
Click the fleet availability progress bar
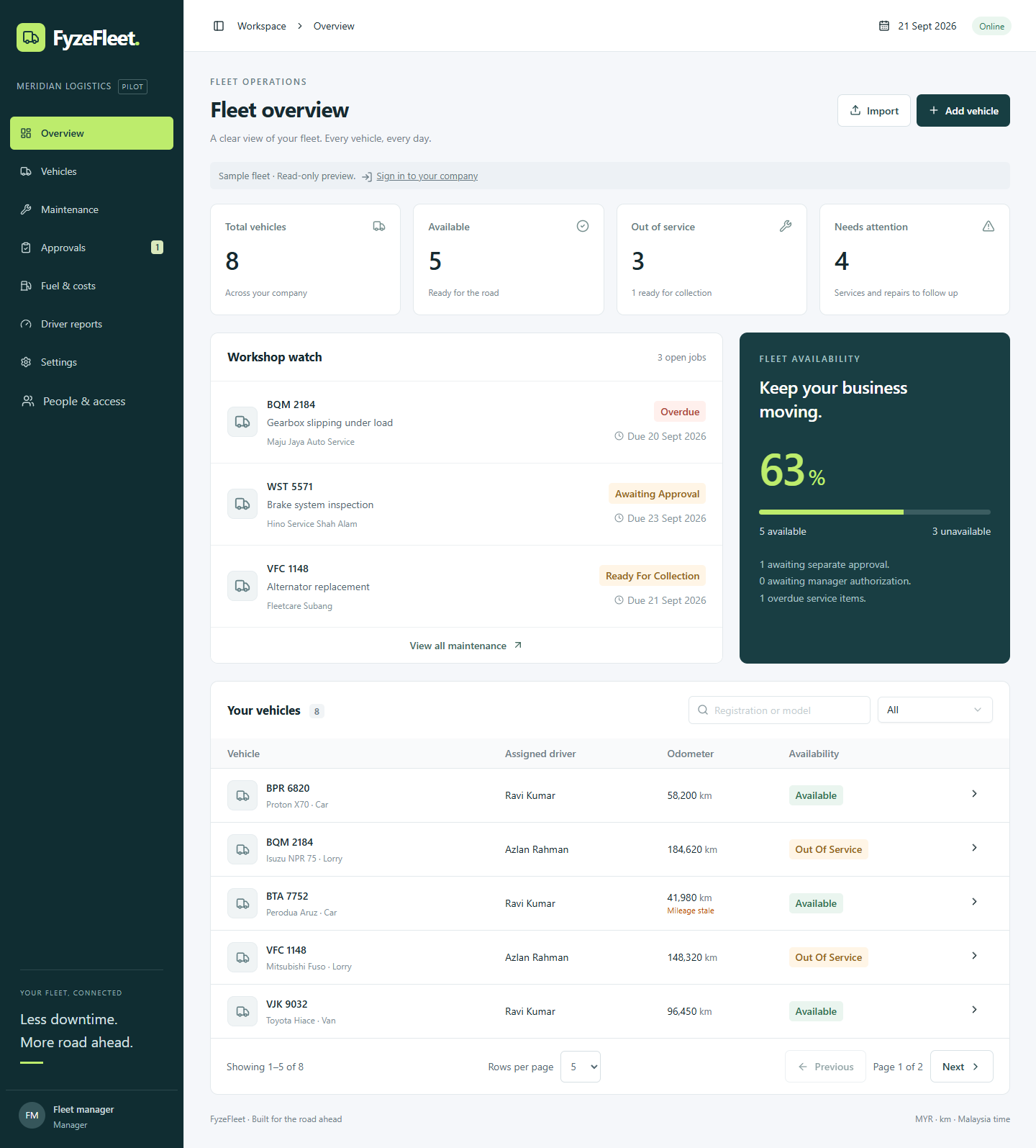pyautogui.click(x=875, y=512)
